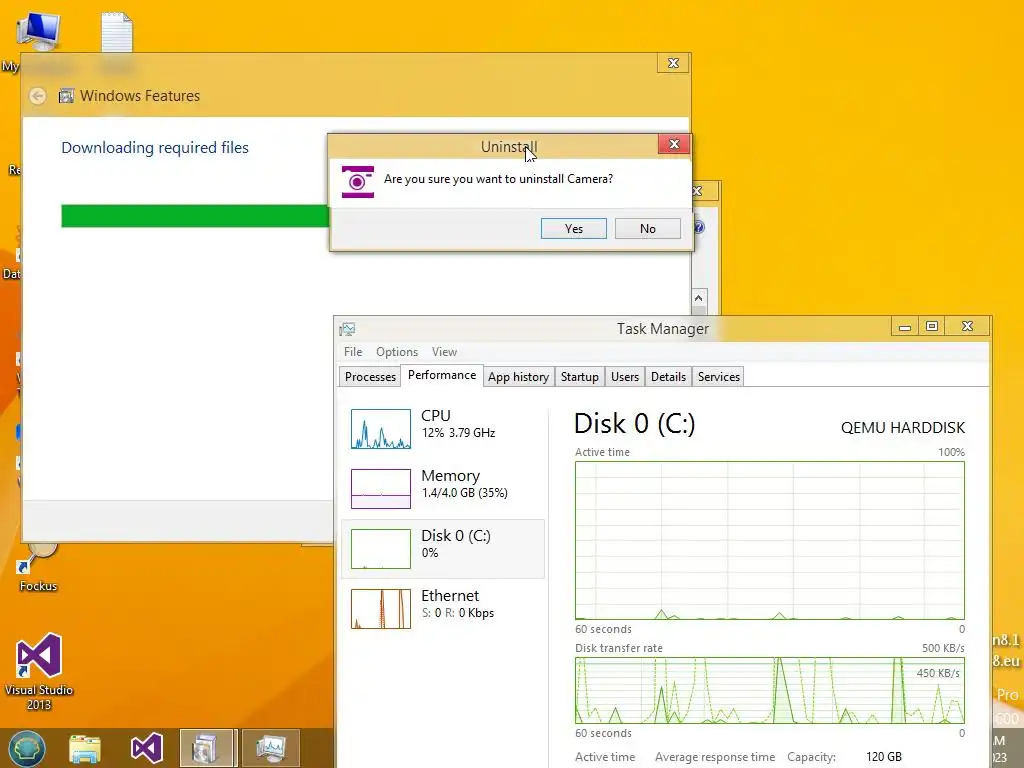Click the Task Manager taskbar button

271,748
